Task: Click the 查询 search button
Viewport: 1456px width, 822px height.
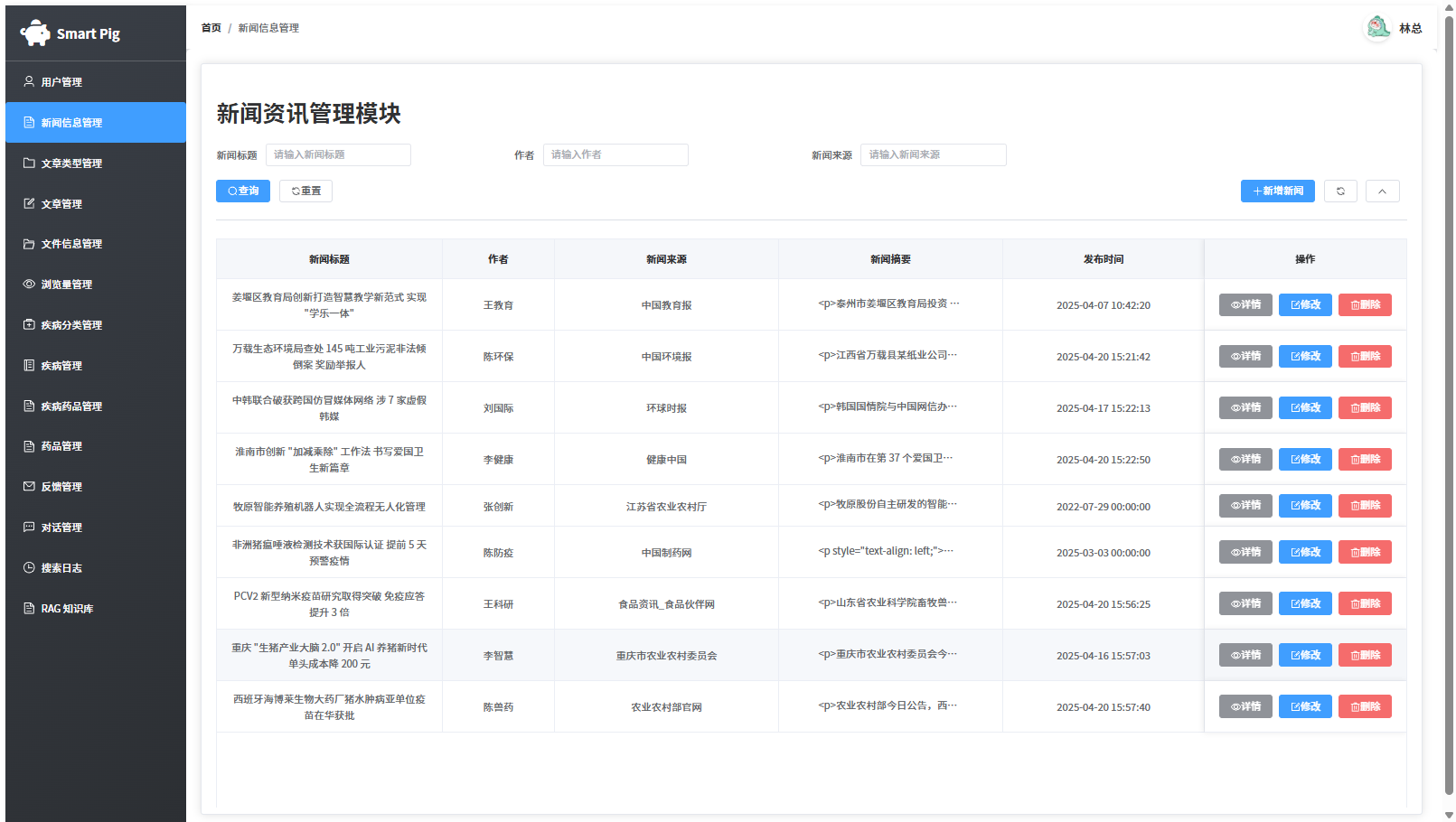Action: [x=243, y=191]
